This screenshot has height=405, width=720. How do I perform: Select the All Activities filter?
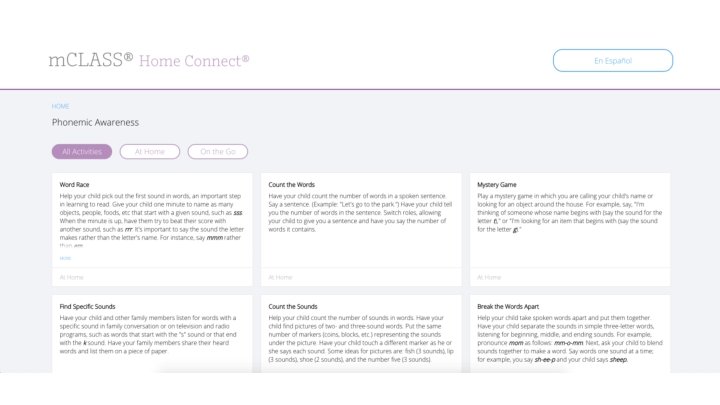(x=82, y=152)
